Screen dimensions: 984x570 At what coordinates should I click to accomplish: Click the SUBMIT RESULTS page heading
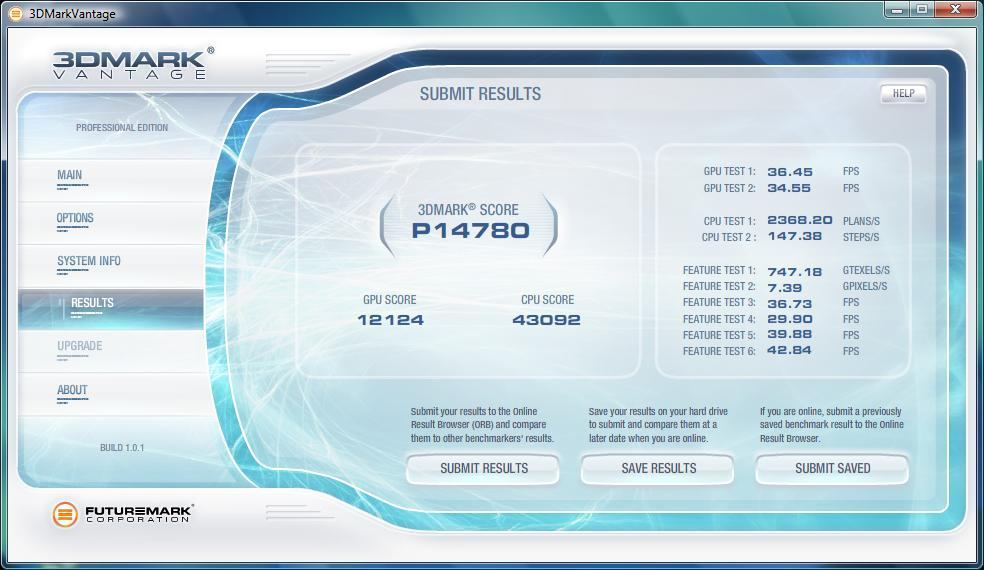click(x=480, y=94)
